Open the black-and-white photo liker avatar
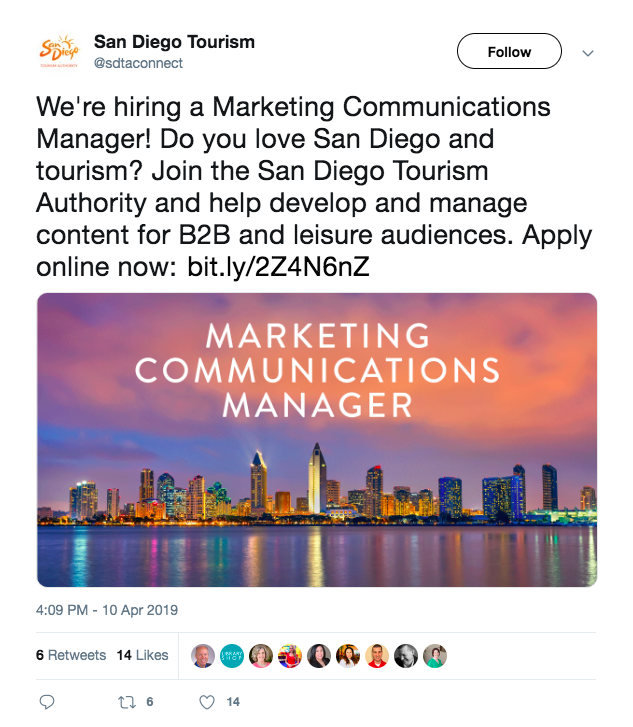 [406, 656]
